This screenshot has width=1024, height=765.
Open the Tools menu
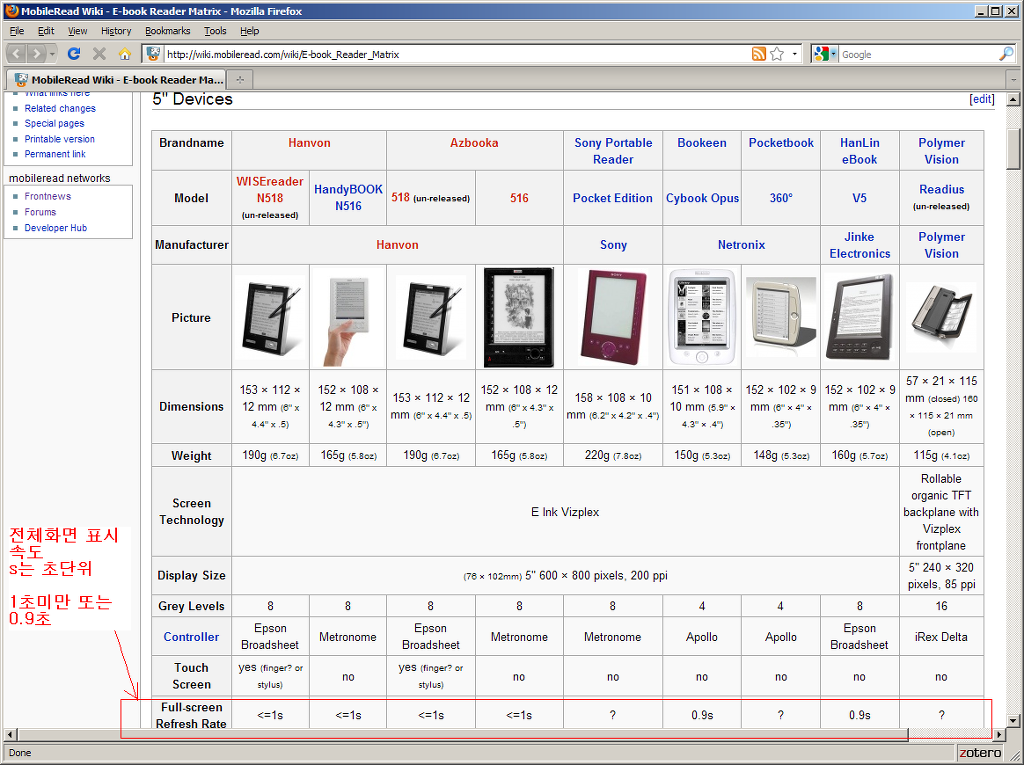pyautogui.click(x=215, y=31)
